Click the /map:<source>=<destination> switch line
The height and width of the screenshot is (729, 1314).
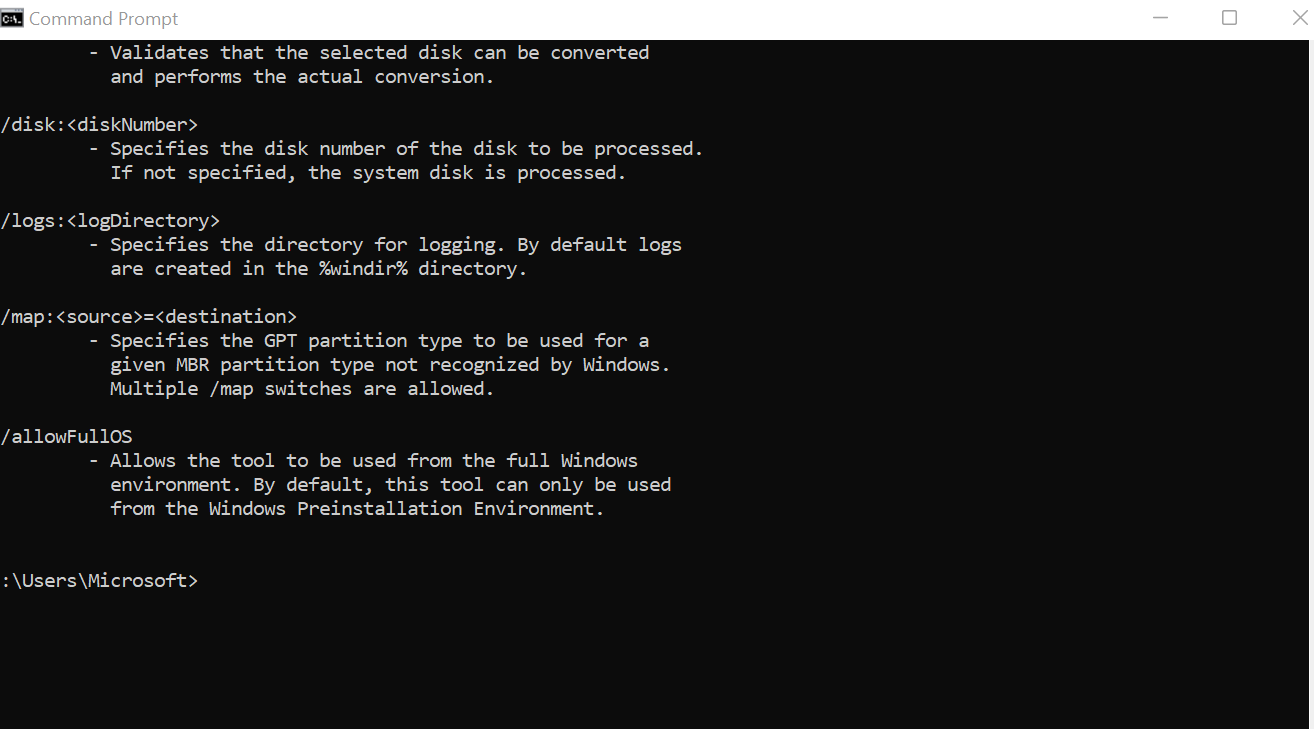149,317
